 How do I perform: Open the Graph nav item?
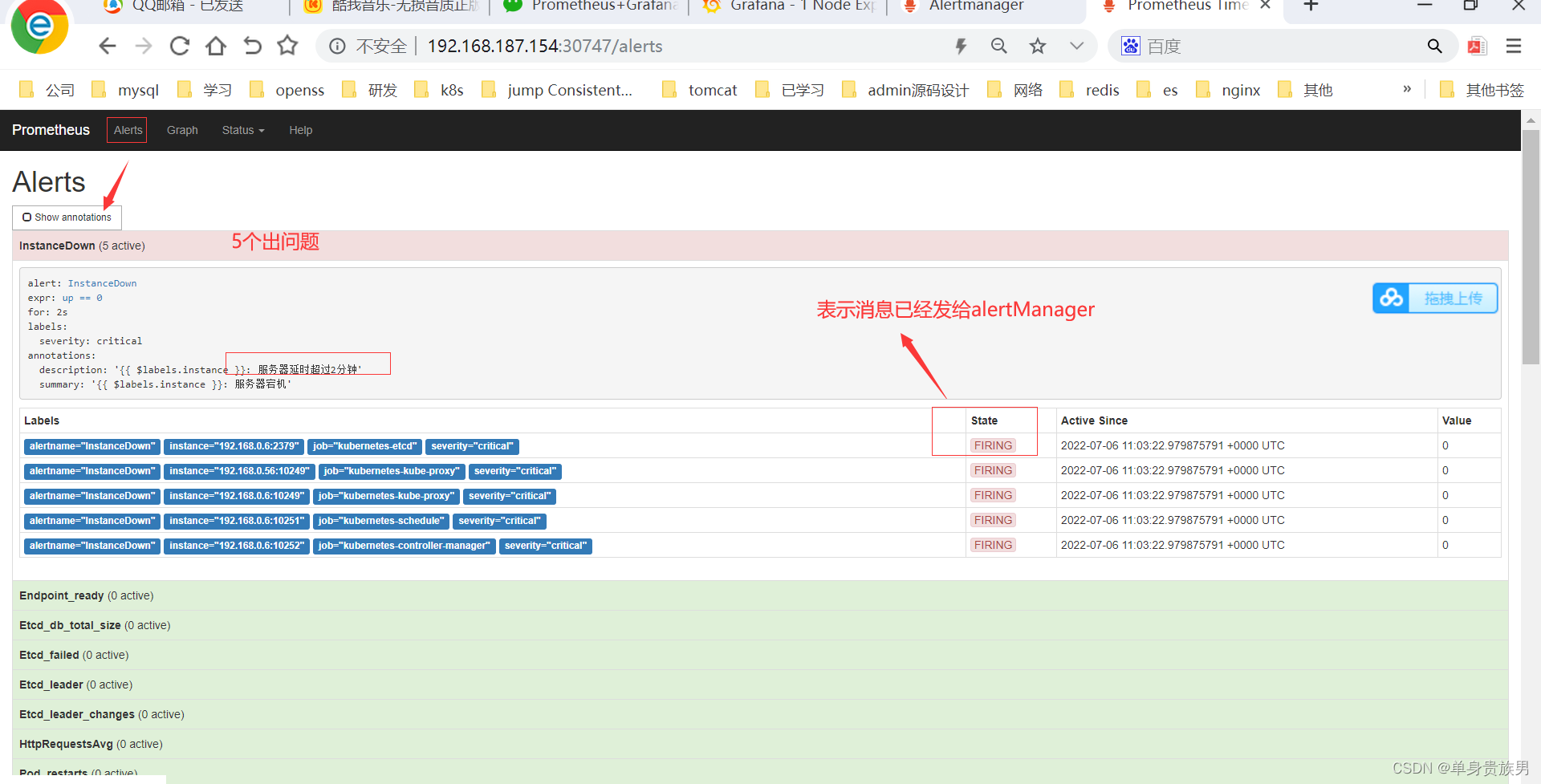click(182, 130)
